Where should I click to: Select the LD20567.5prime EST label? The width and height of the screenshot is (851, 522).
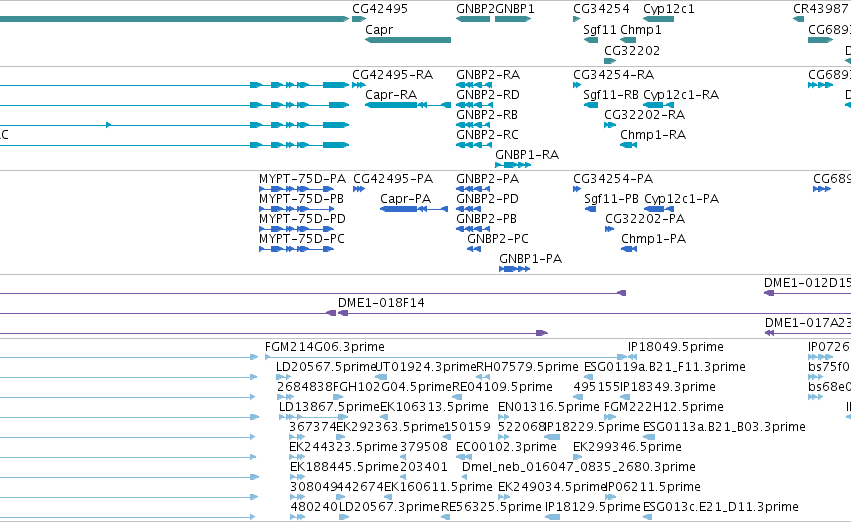[326, 367]
